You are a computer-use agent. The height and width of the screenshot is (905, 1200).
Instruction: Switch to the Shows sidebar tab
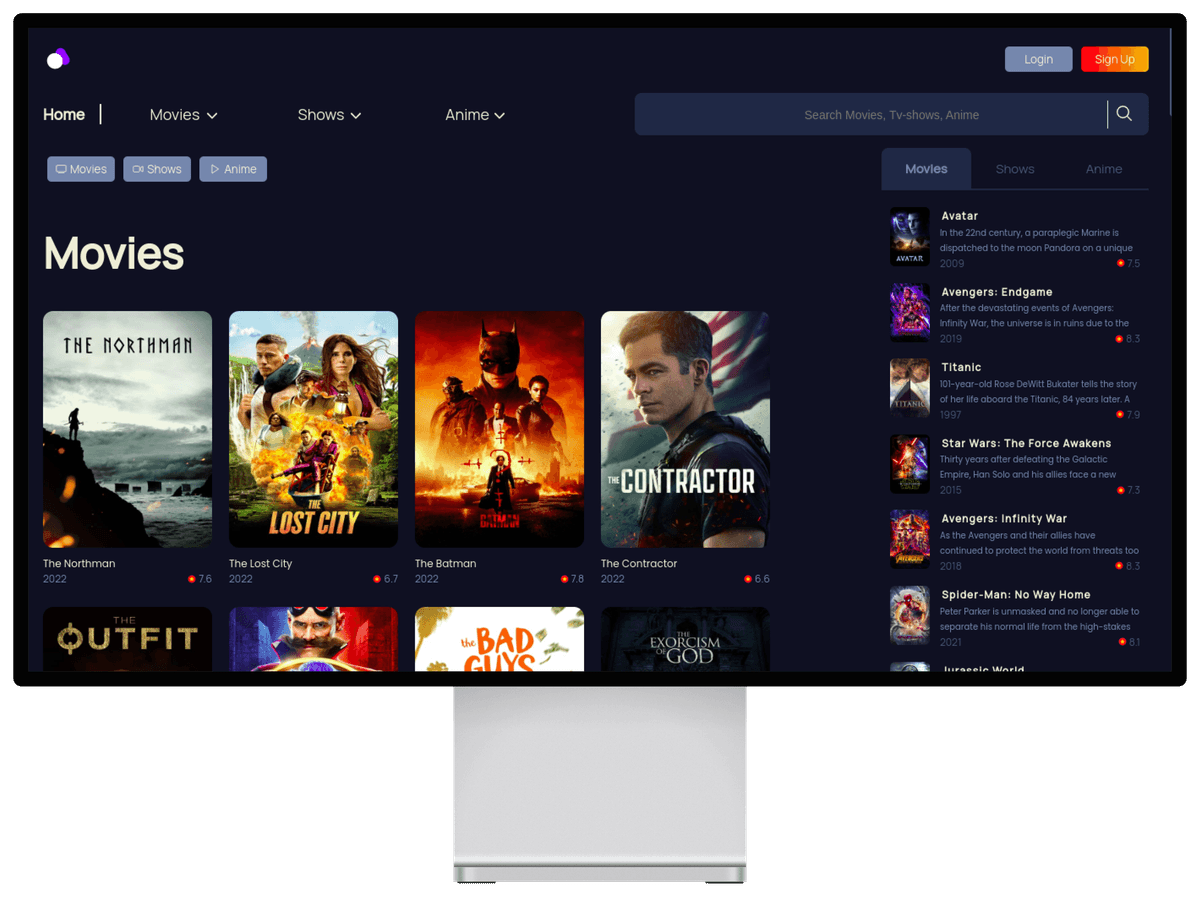pyautogui.click(x=1015, y=169)
